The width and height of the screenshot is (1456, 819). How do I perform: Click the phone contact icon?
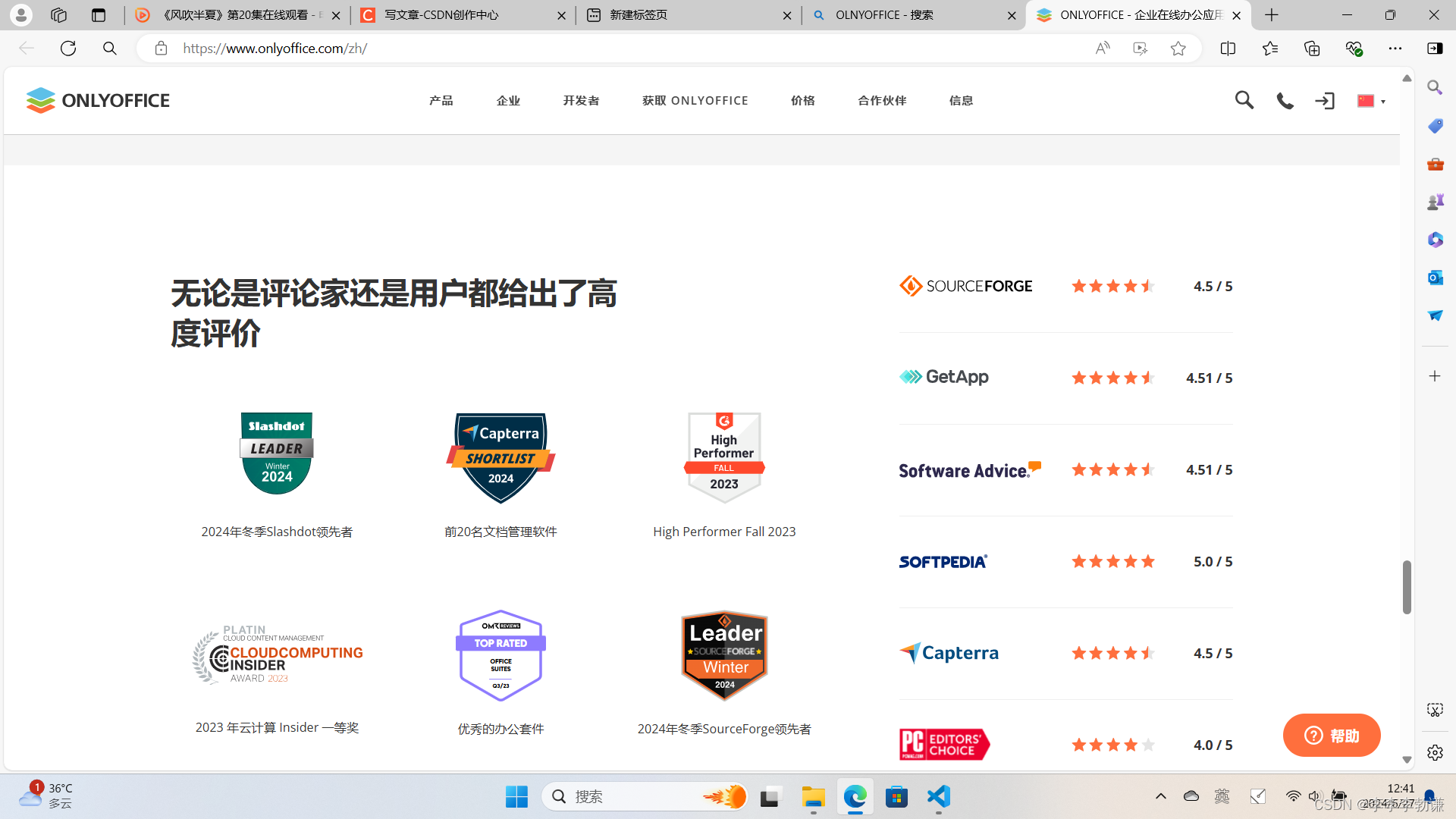click(x=1285, y=101)
